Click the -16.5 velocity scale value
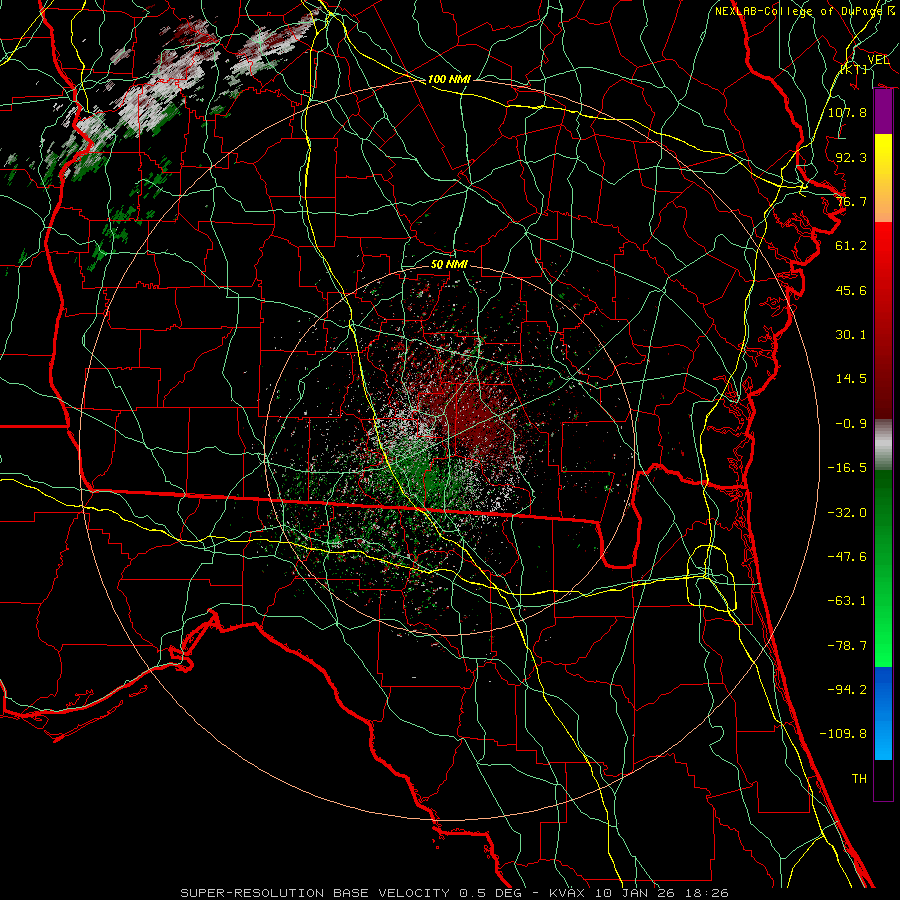 click(847, 468)
